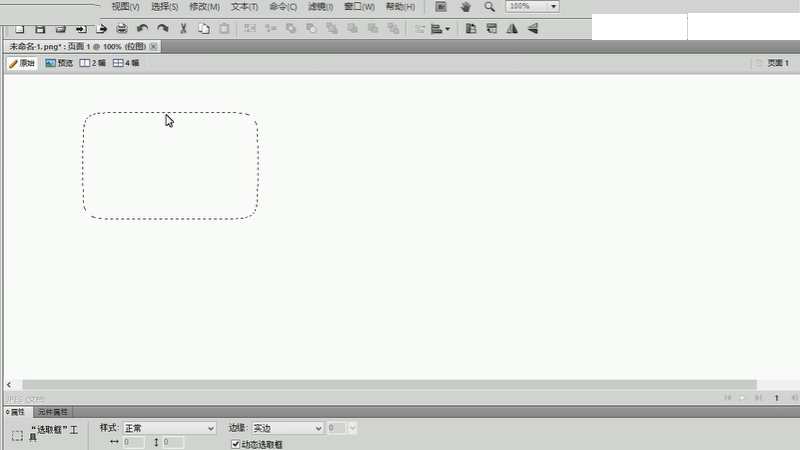Open the 边缘 edge dropdown

288,428
